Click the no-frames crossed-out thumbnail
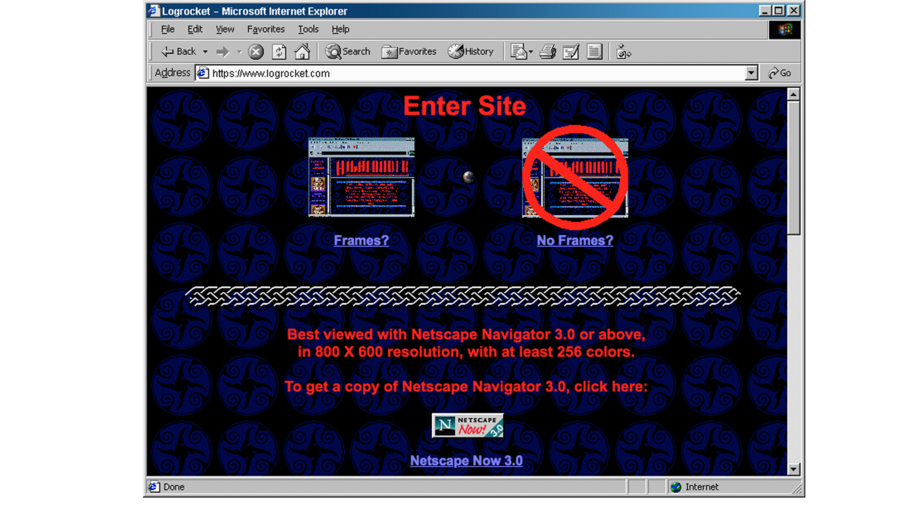Image resolution: width=900 pixels, height=506 pixels. click(x=575, y=177)
